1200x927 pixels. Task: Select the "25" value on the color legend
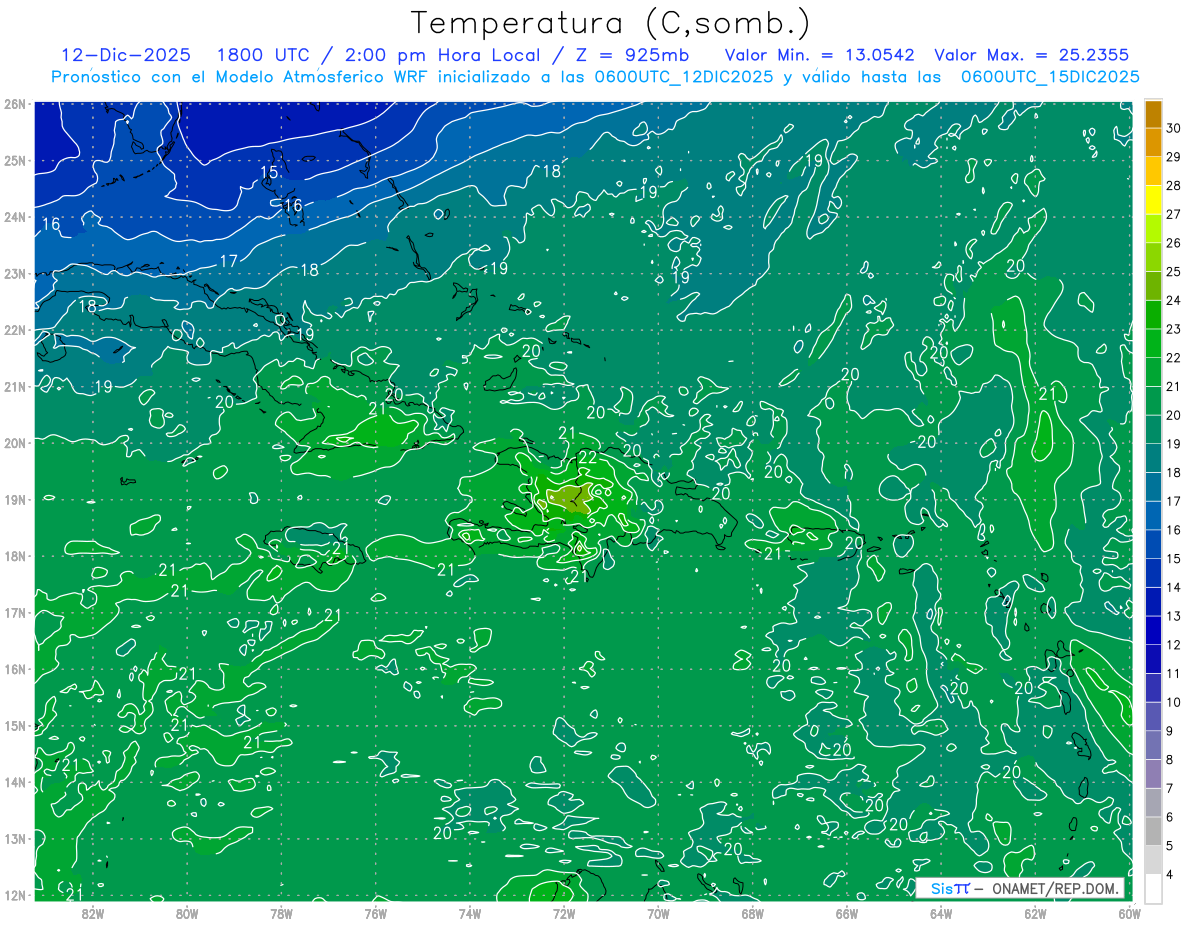(1174, 271)
